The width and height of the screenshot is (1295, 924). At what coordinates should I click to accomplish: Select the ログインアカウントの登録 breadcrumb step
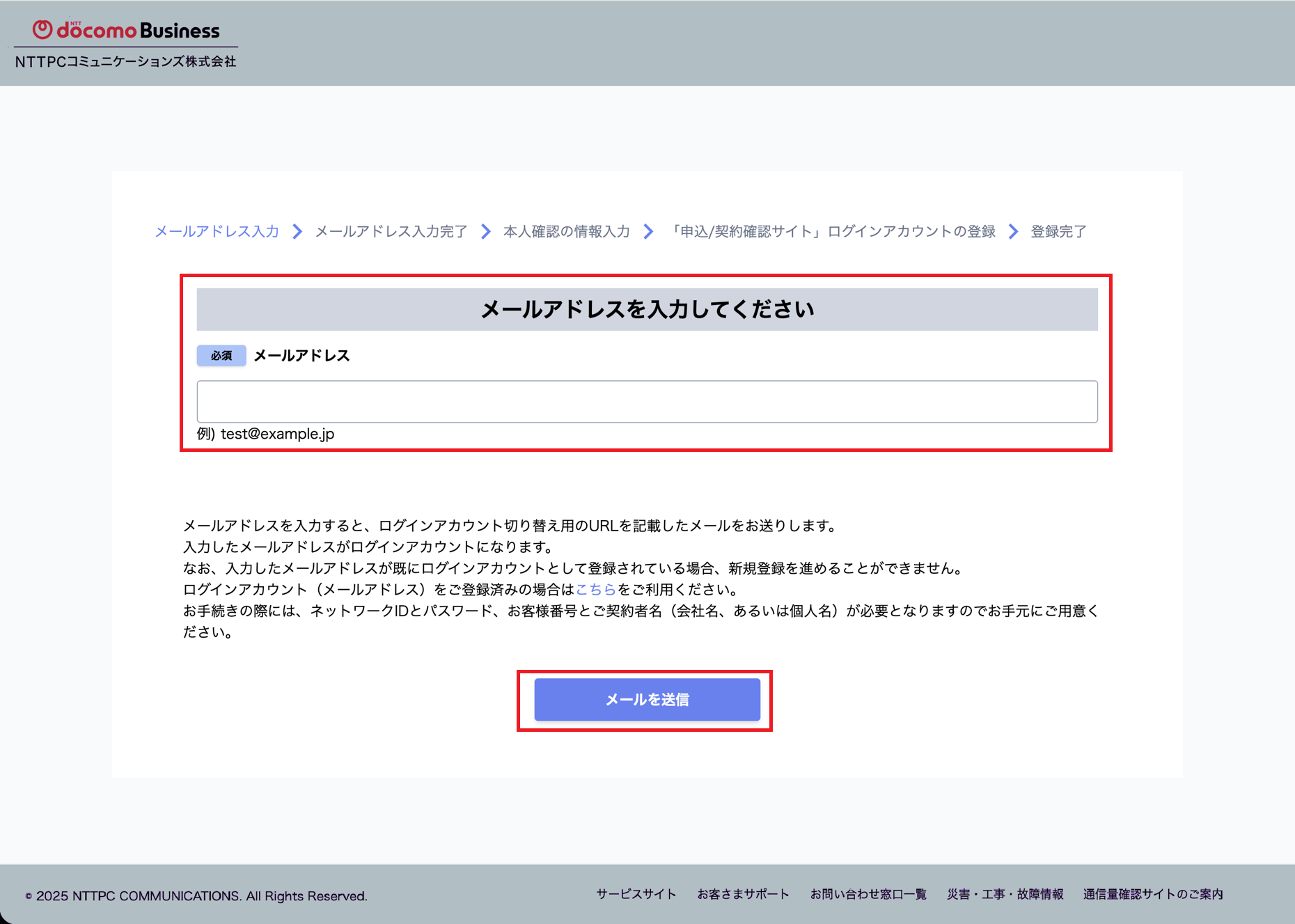(x=831, y=231)
